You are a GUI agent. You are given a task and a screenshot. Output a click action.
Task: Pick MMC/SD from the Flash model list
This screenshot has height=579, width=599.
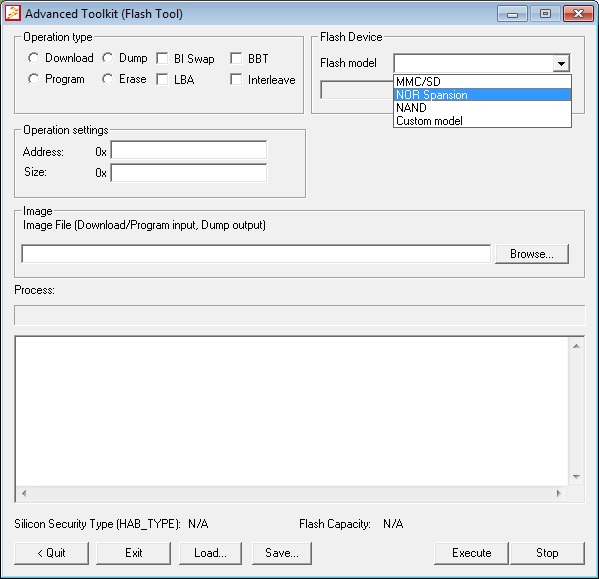click(x=482, y=82)
